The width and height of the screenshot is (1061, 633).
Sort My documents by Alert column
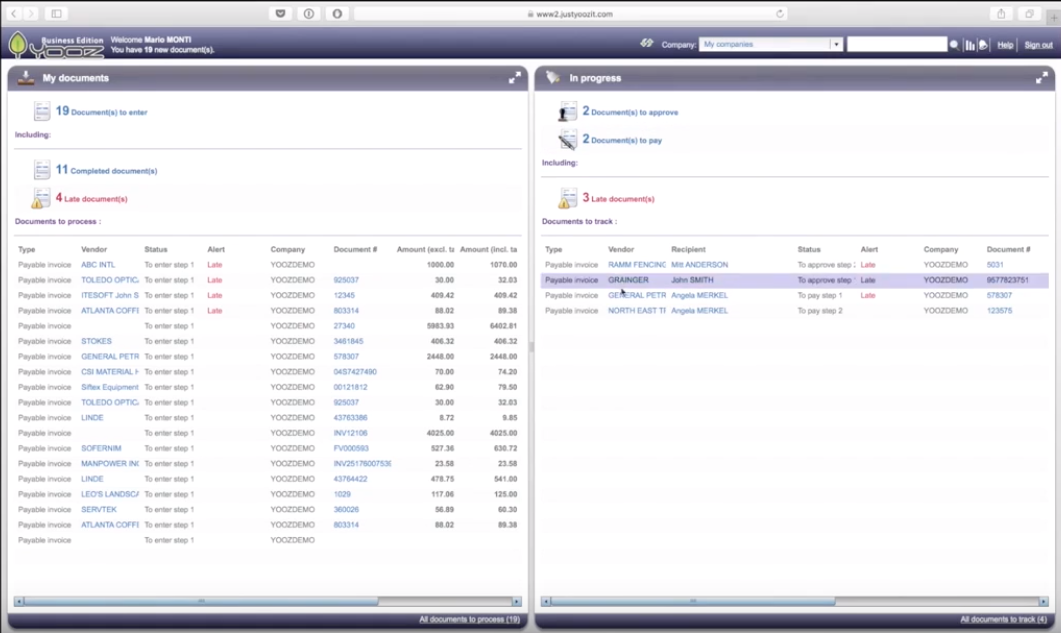point(216,249)
